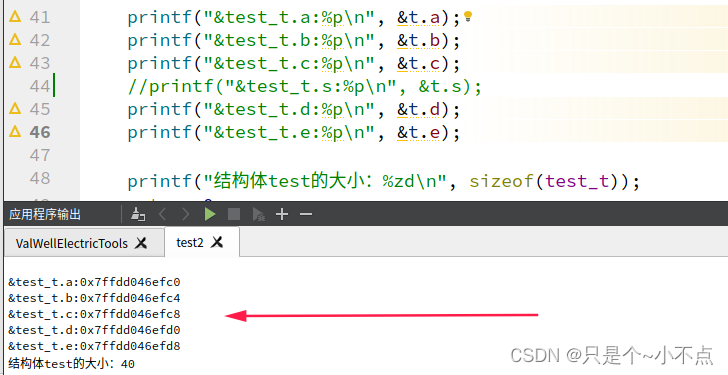Close the test2 tab
Screen dimensions: 728x375
point(217,242)
